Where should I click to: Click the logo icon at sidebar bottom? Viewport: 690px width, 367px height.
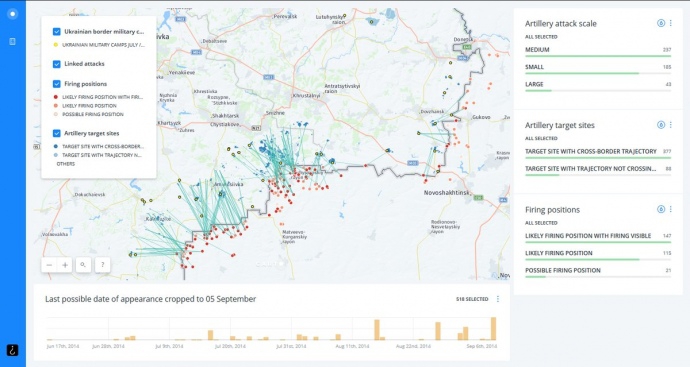[12, 350]
